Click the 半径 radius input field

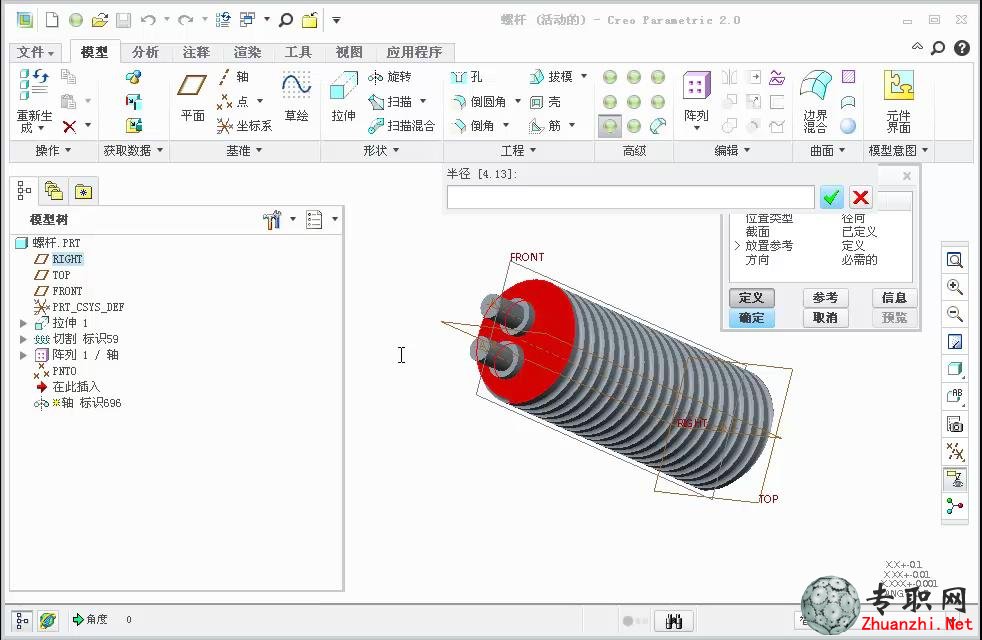pos(630,197)
